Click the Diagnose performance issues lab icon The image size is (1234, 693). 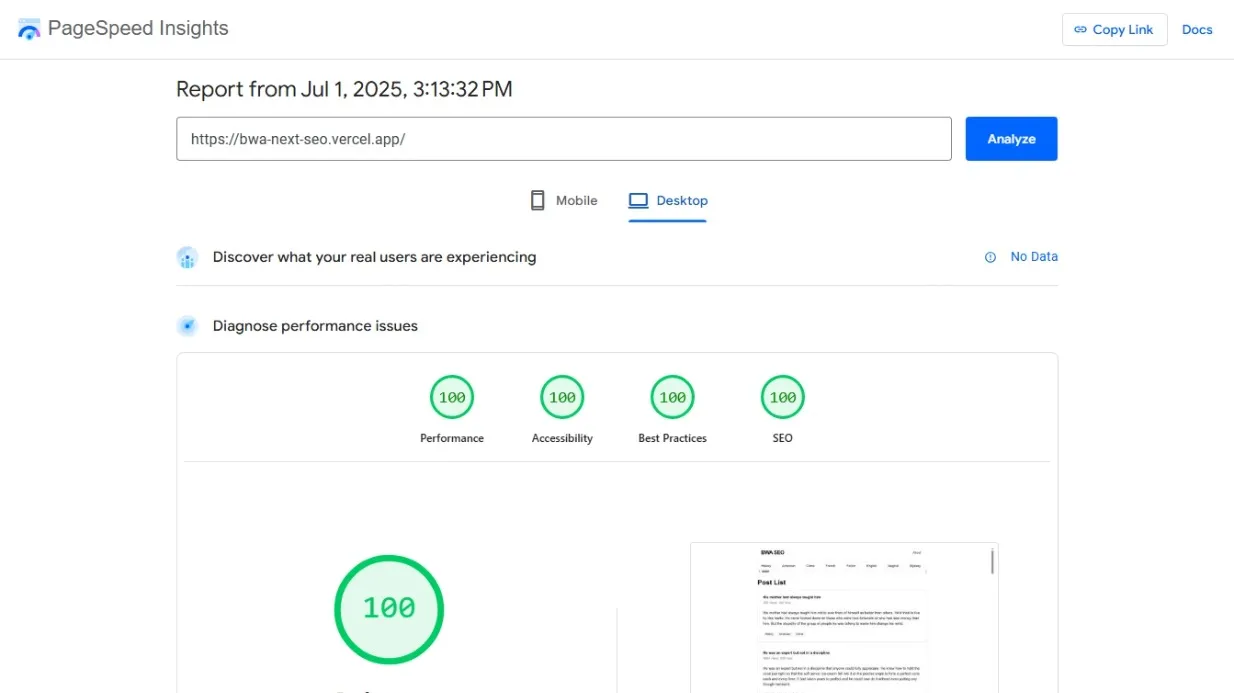click(x=188, y=325)
